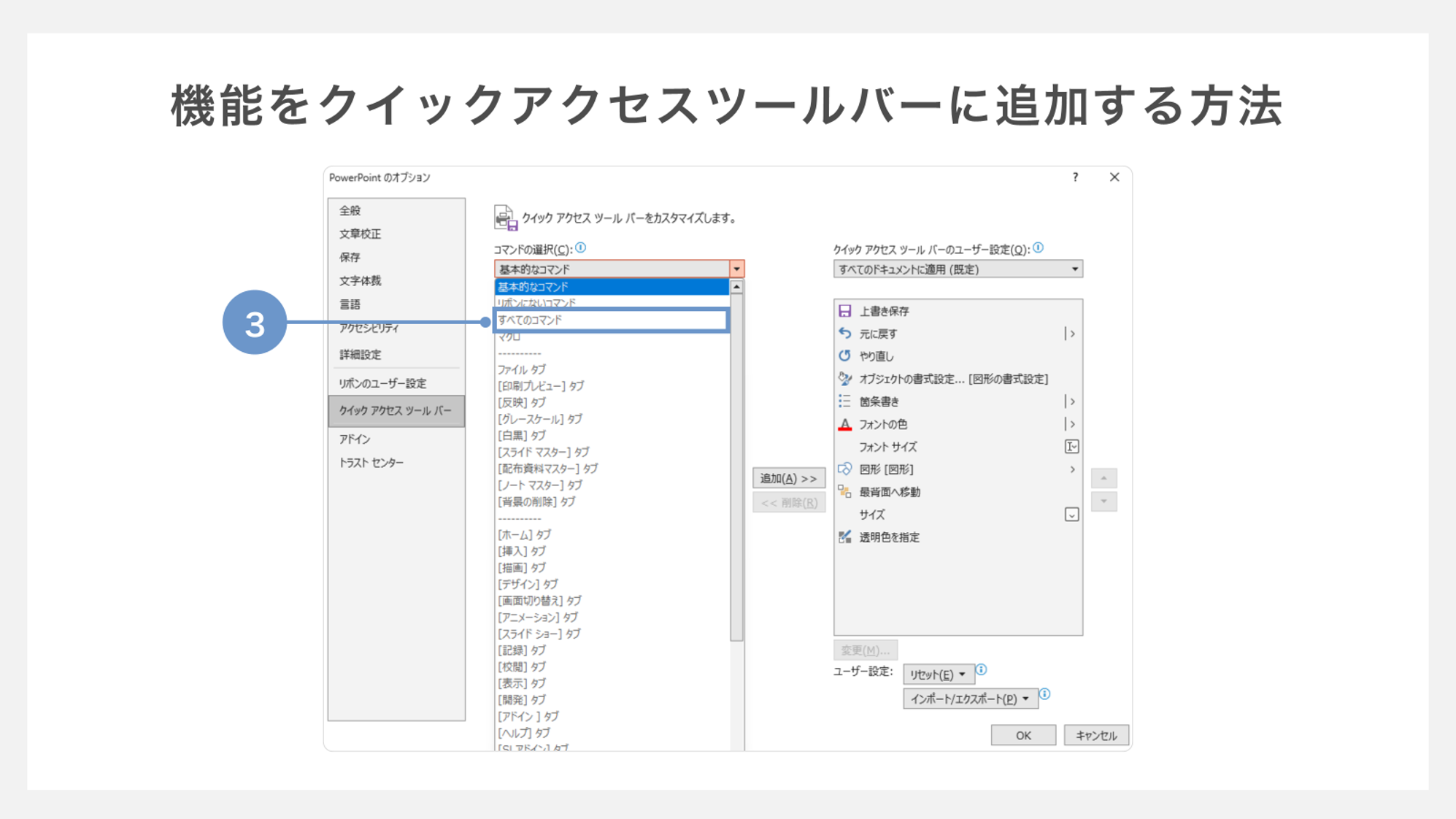Click the OK button

(x=1023, y=735)
